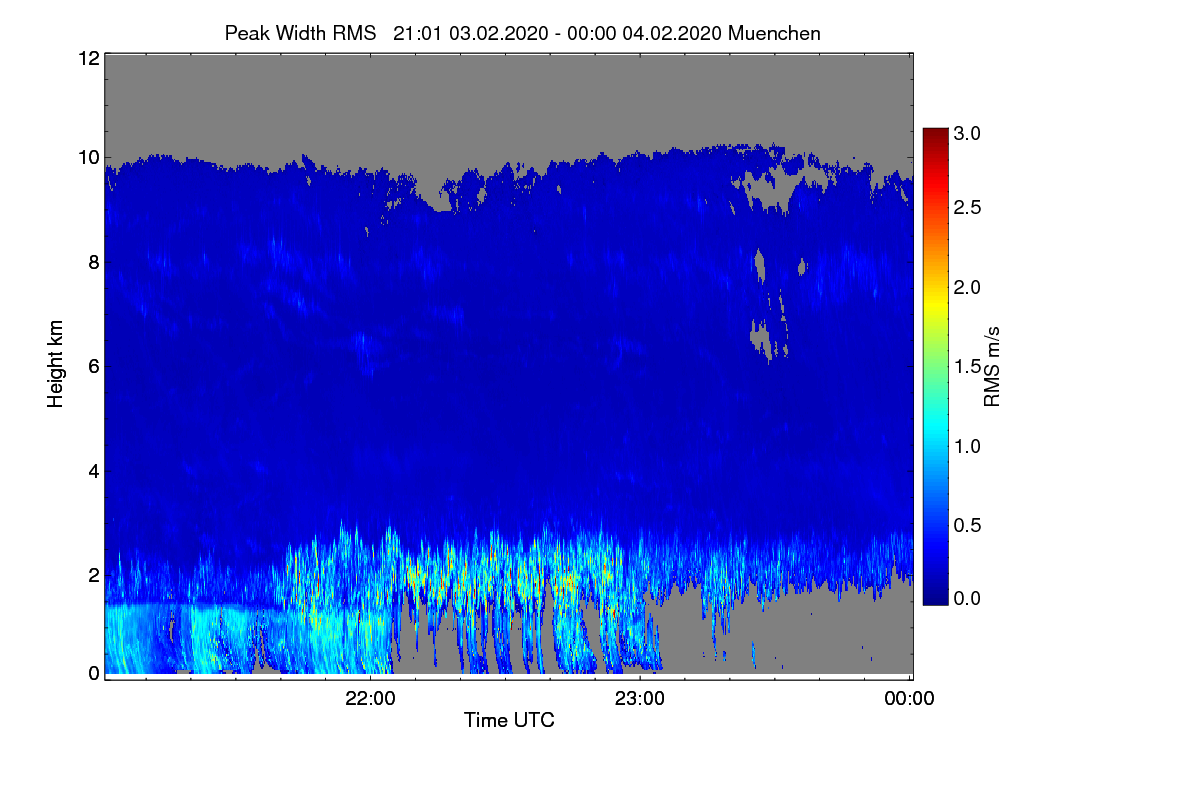Click the colorbar value '2.5'
The height and width of the screenshot is (800, 1200).
click(x=968, y=207)
